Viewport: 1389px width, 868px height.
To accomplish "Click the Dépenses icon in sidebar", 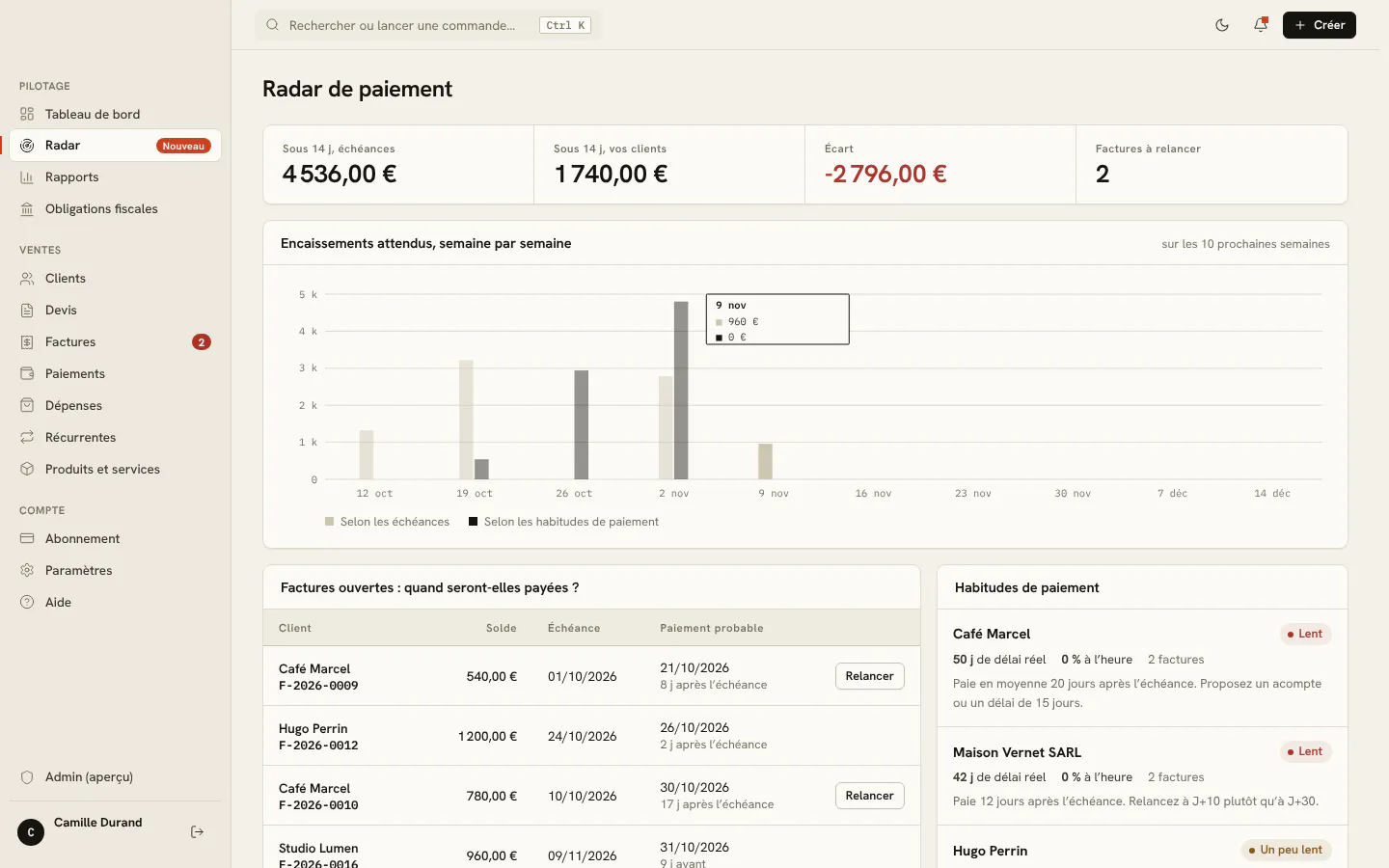I will pyautogui.click(x=27, y=406).
